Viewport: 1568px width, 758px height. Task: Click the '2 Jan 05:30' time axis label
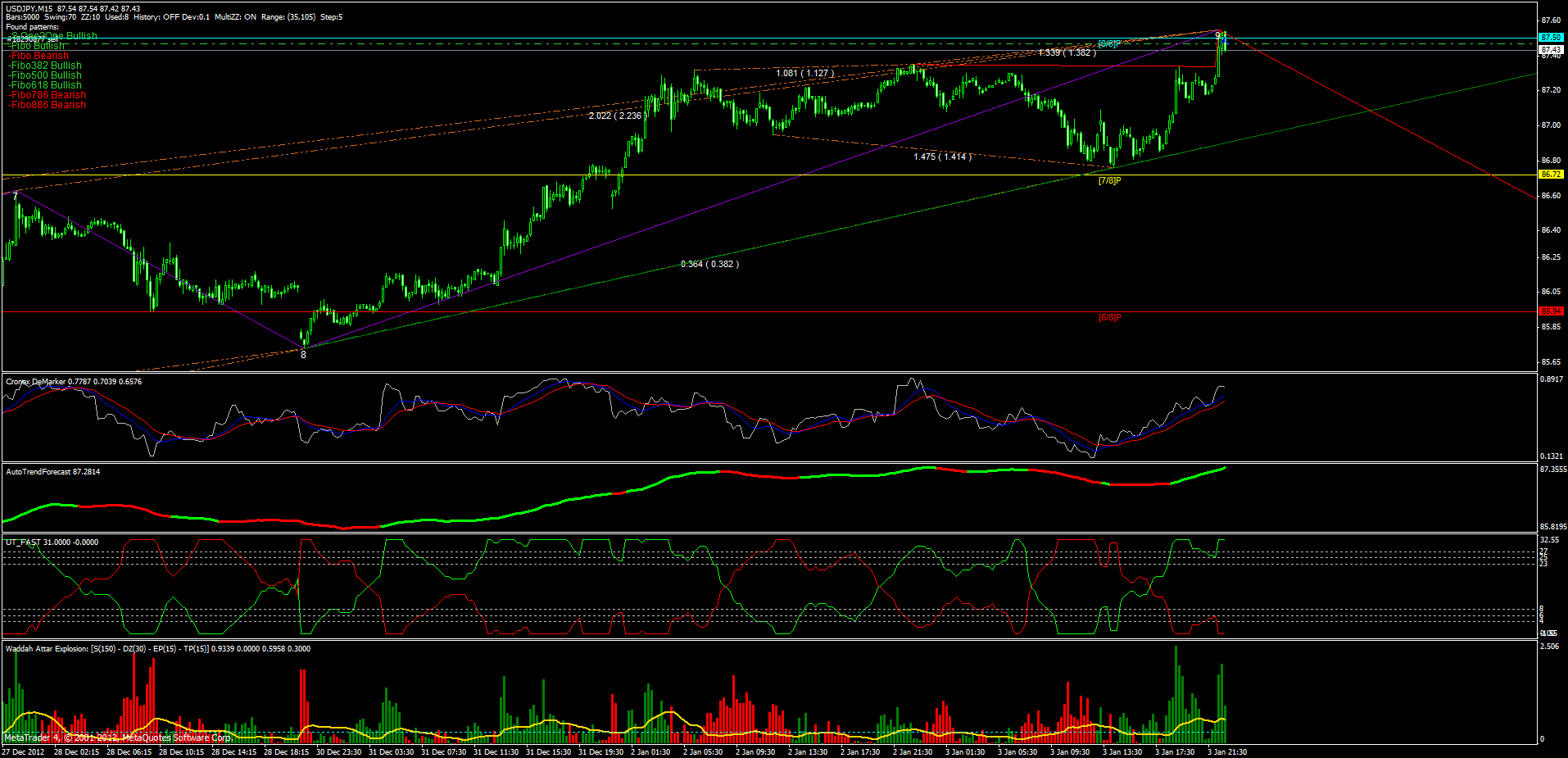[x=704, y=752]
